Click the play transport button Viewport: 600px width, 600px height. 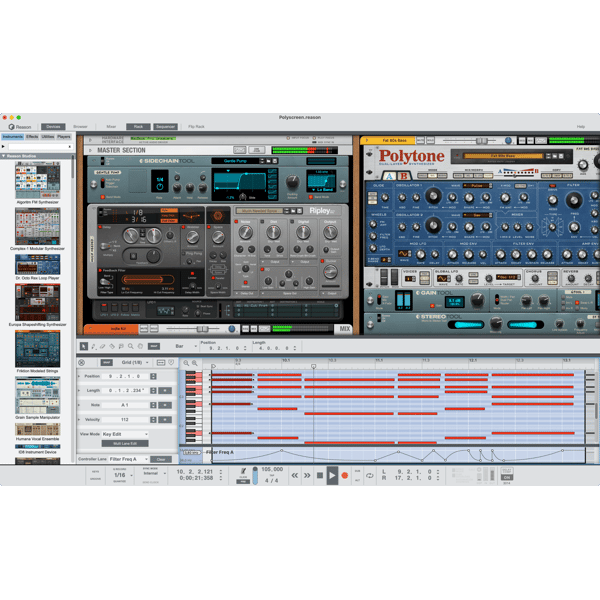[332, 476]
